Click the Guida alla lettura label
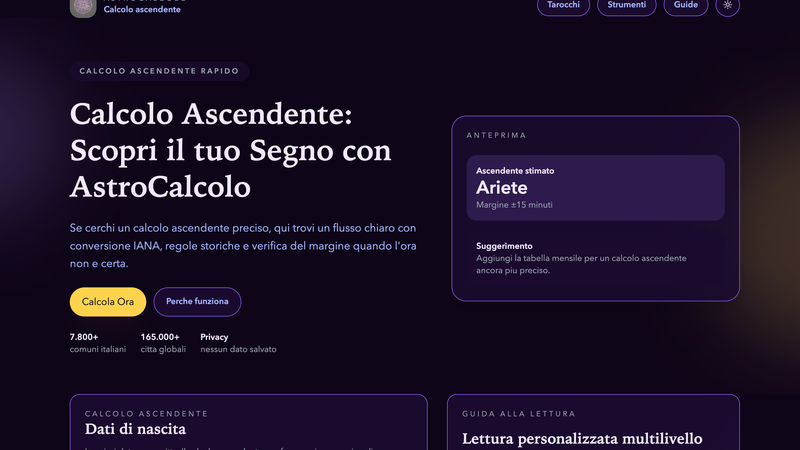 519,414
